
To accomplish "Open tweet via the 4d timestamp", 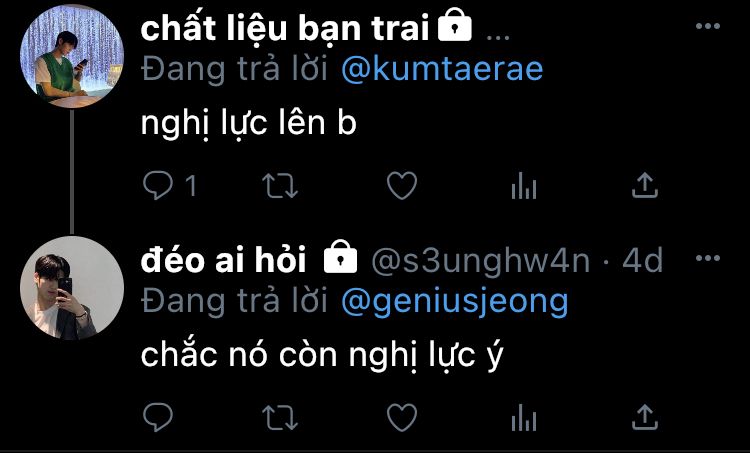I will coord(642,261).
